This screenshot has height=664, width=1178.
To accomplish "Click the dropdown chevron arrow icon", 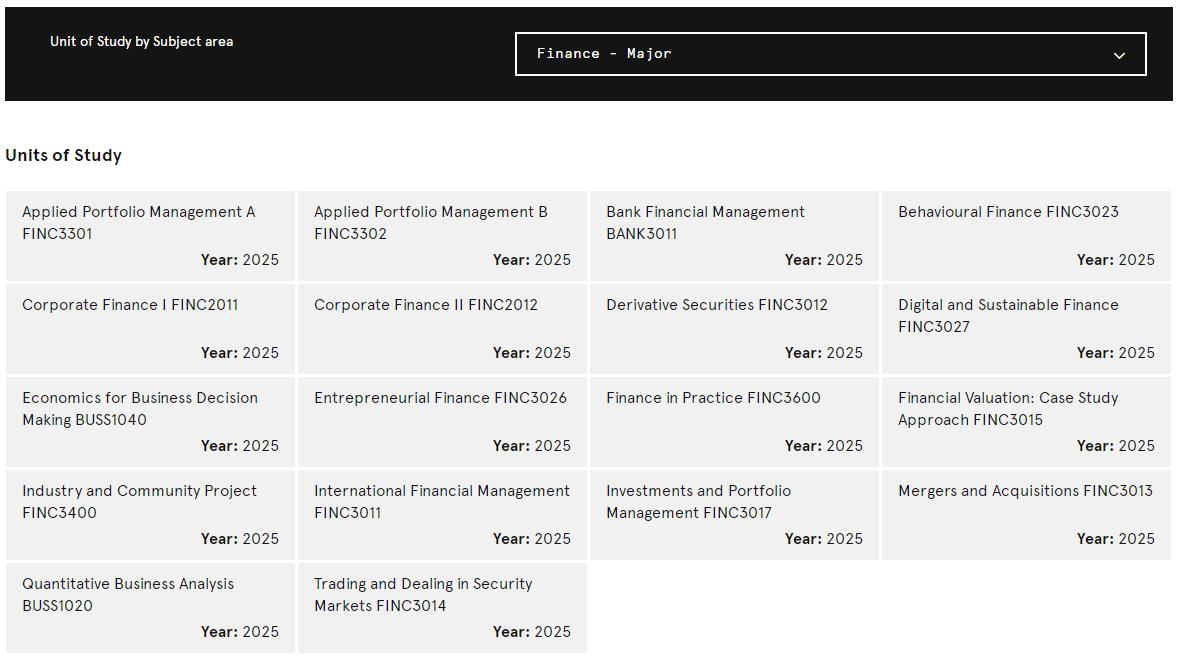I will (x=1119, y=56).
